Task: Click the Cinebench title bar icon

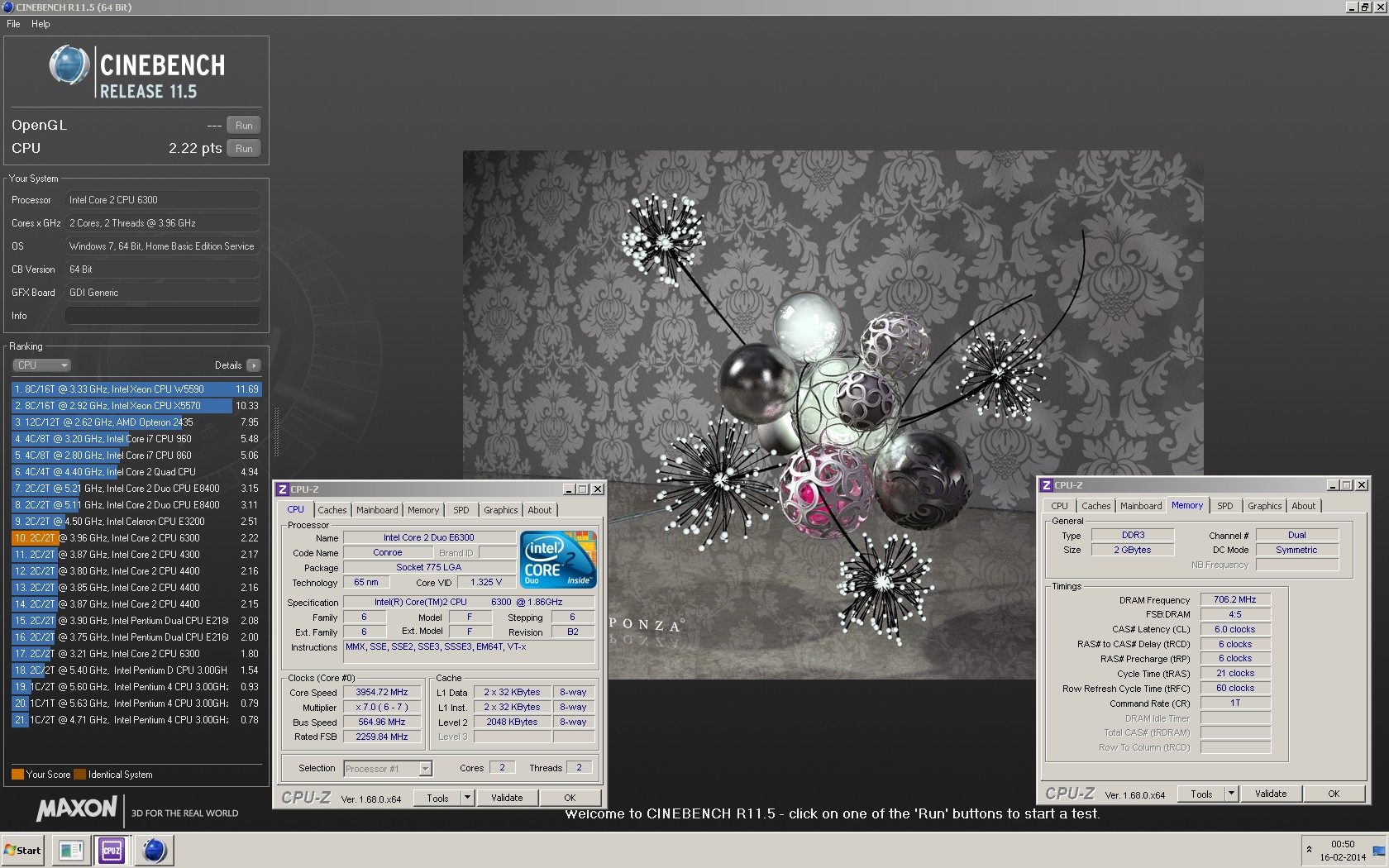Action: [x=7, y=7]
